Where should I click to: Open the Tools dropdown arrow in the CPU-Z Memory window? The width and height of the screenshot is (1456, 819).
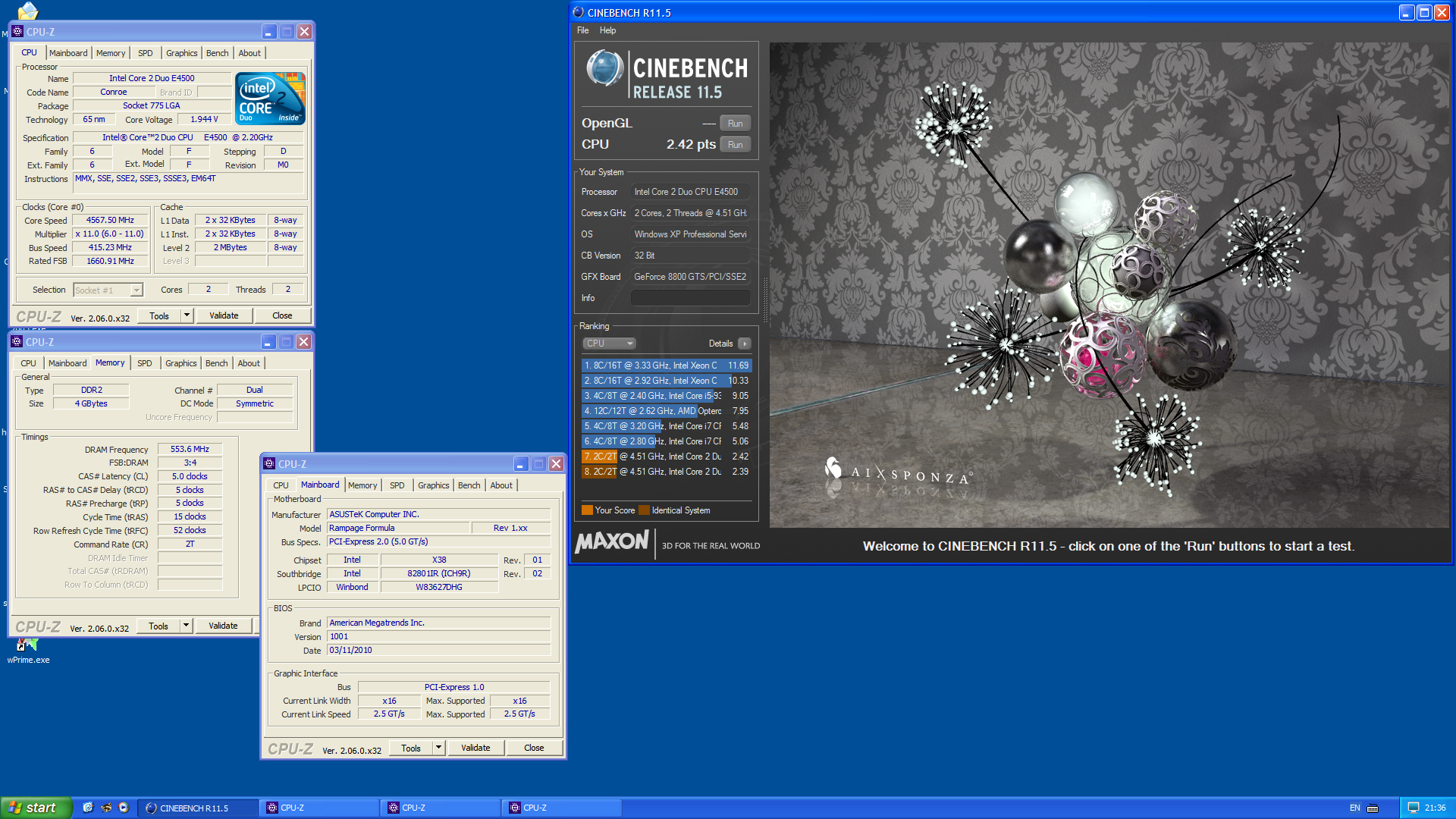pyautogui.click(x=187, y=626)
